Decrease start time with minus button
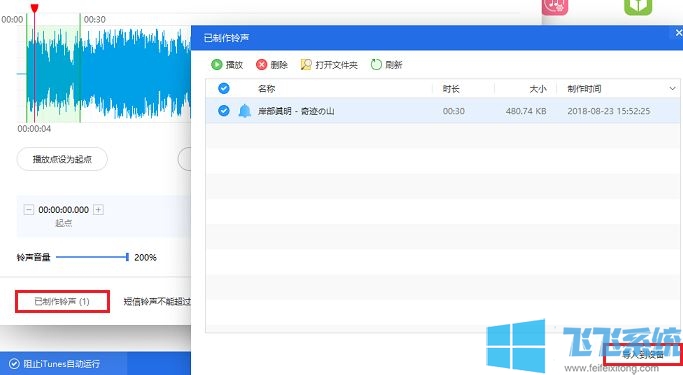This screenshot has width=683, height=375. (x=29, y=209)
